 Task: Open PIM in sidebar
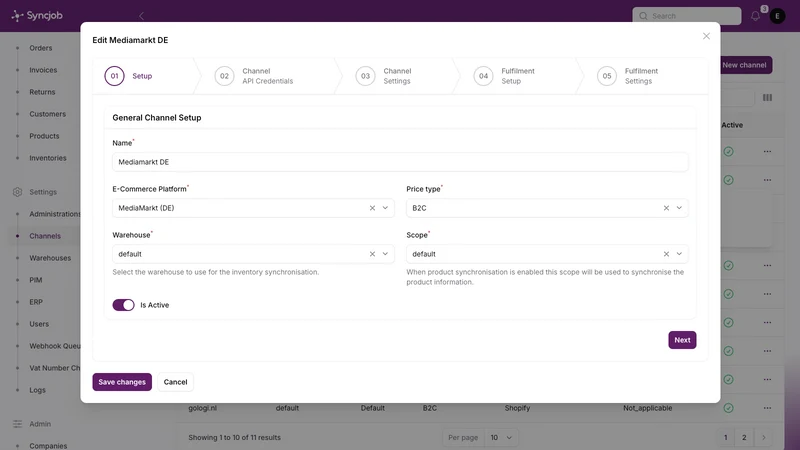tap(36, 280)
